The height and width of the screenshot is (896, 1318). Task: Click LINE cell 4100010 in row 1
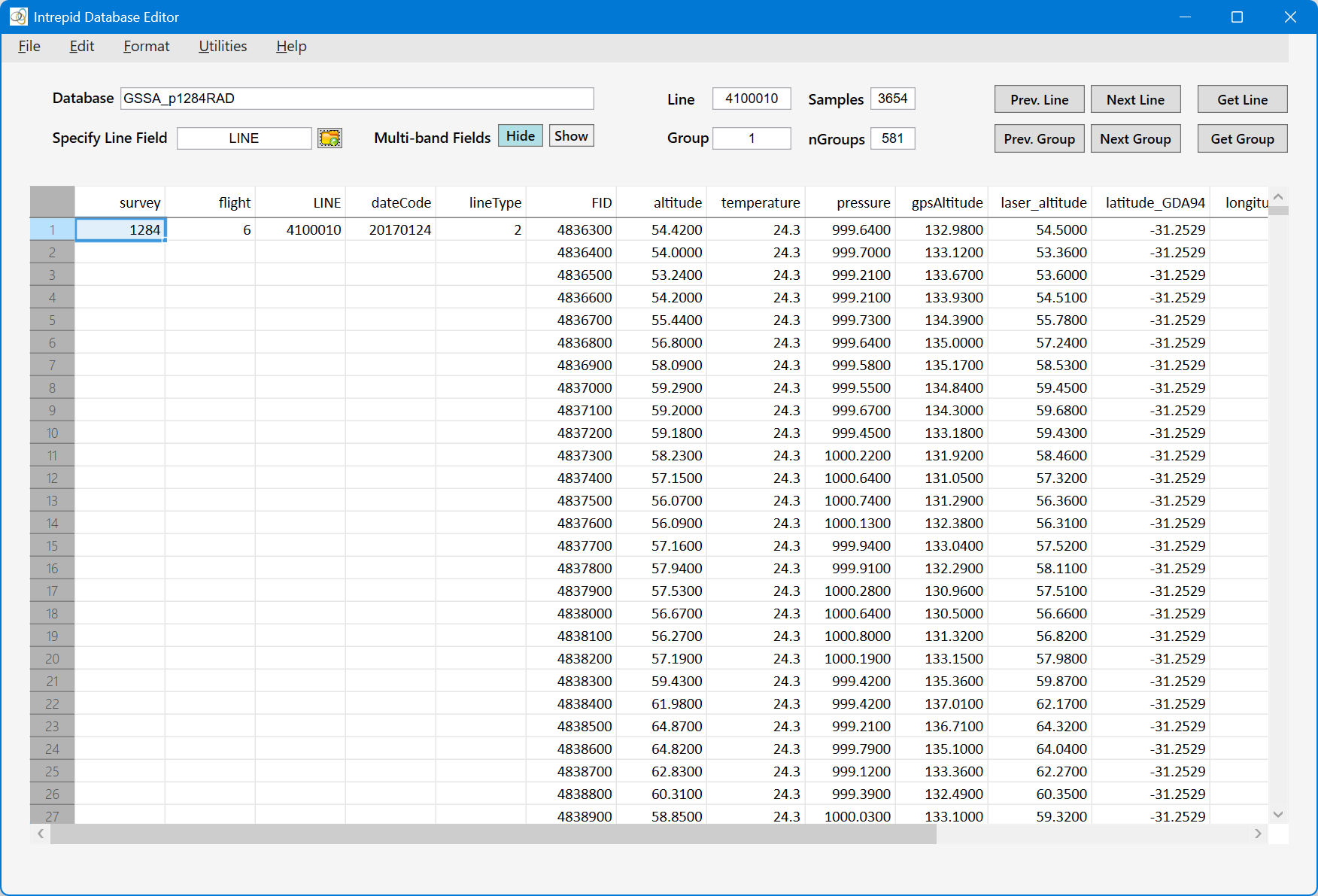click(301, 229)
